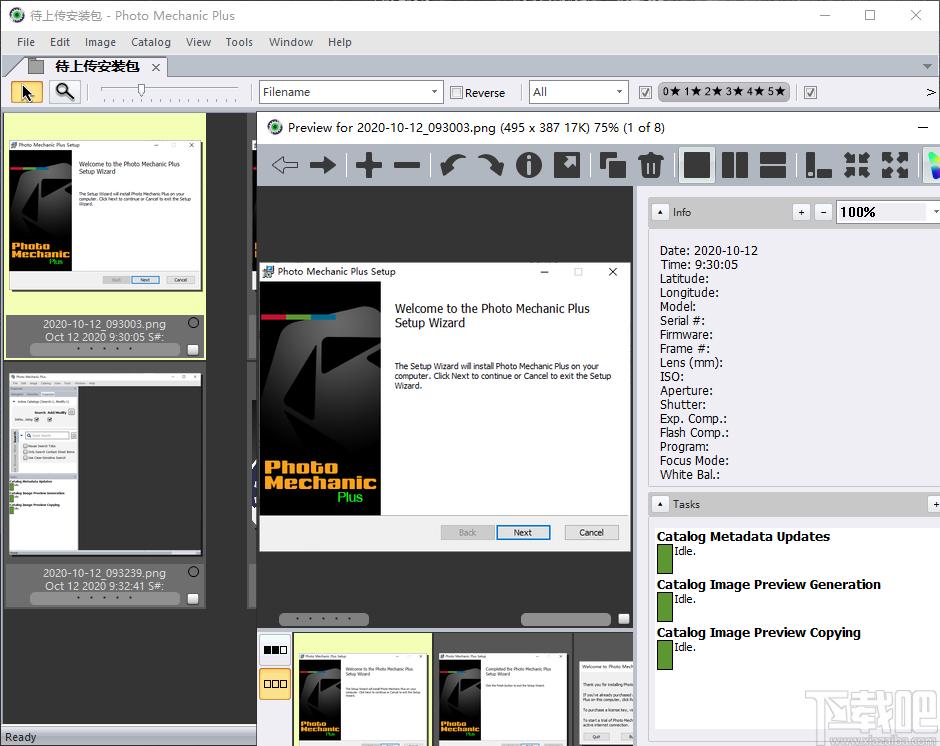940x746 pixels.
Task: Zoom out with the minus icon
Action: tap(407, 165)
